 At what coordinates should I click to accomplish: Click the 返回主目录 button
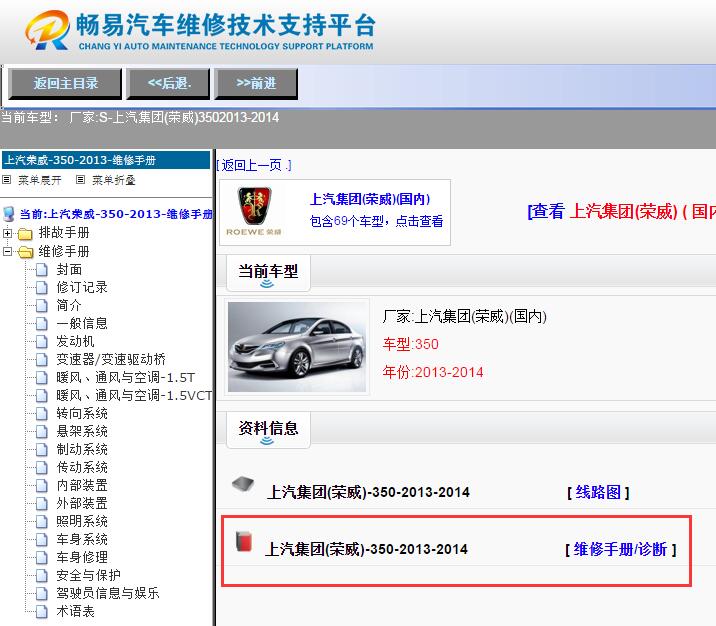click(x=65, y=84)
